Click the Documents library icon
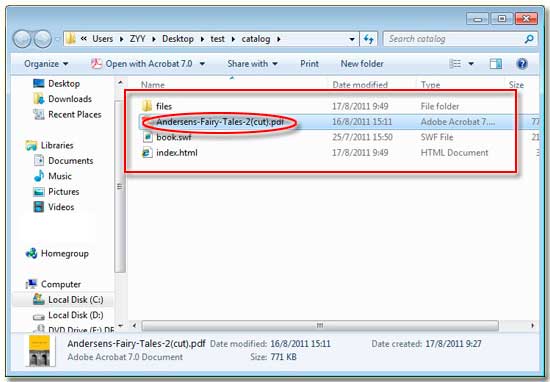550x382 pixels. (x=39, y=161)
